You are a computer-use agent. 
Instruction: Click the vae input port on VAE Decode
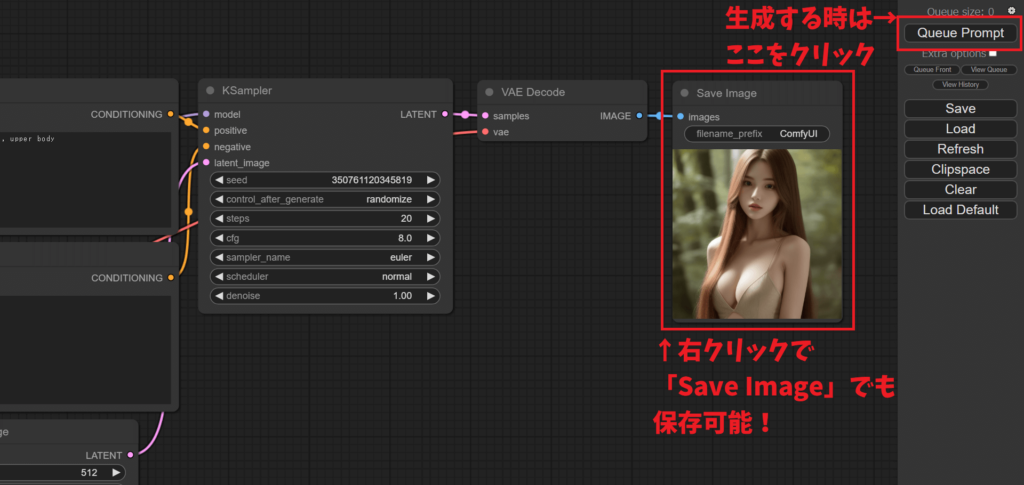(x=485, y=132)
